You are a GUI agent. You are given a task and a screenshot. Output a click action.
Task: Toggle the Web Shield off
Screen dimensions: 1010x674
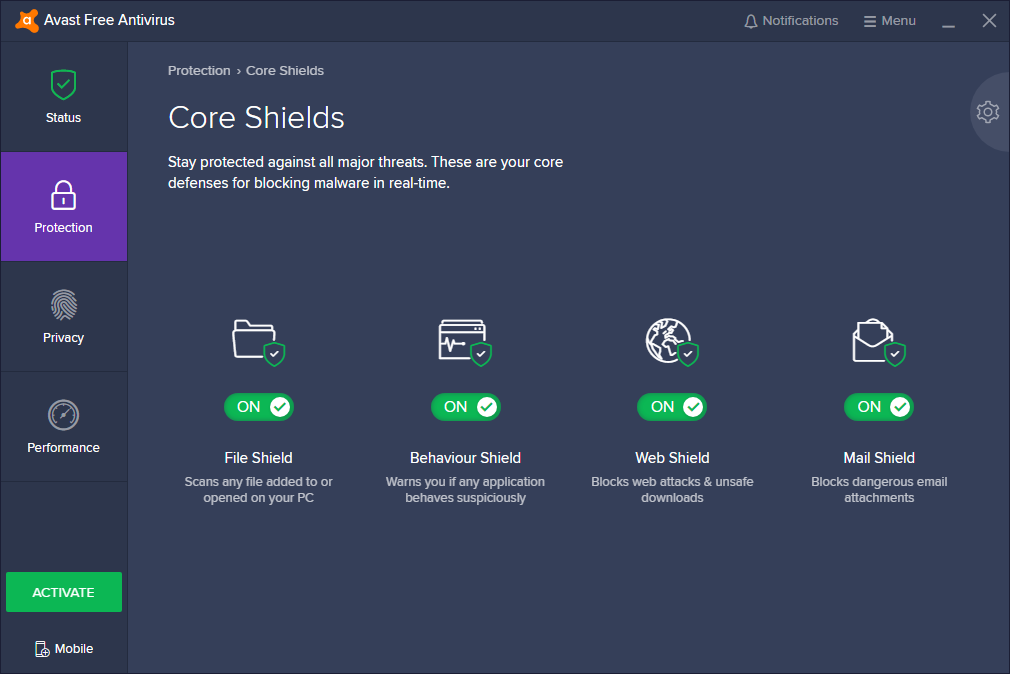coord(672,407)
